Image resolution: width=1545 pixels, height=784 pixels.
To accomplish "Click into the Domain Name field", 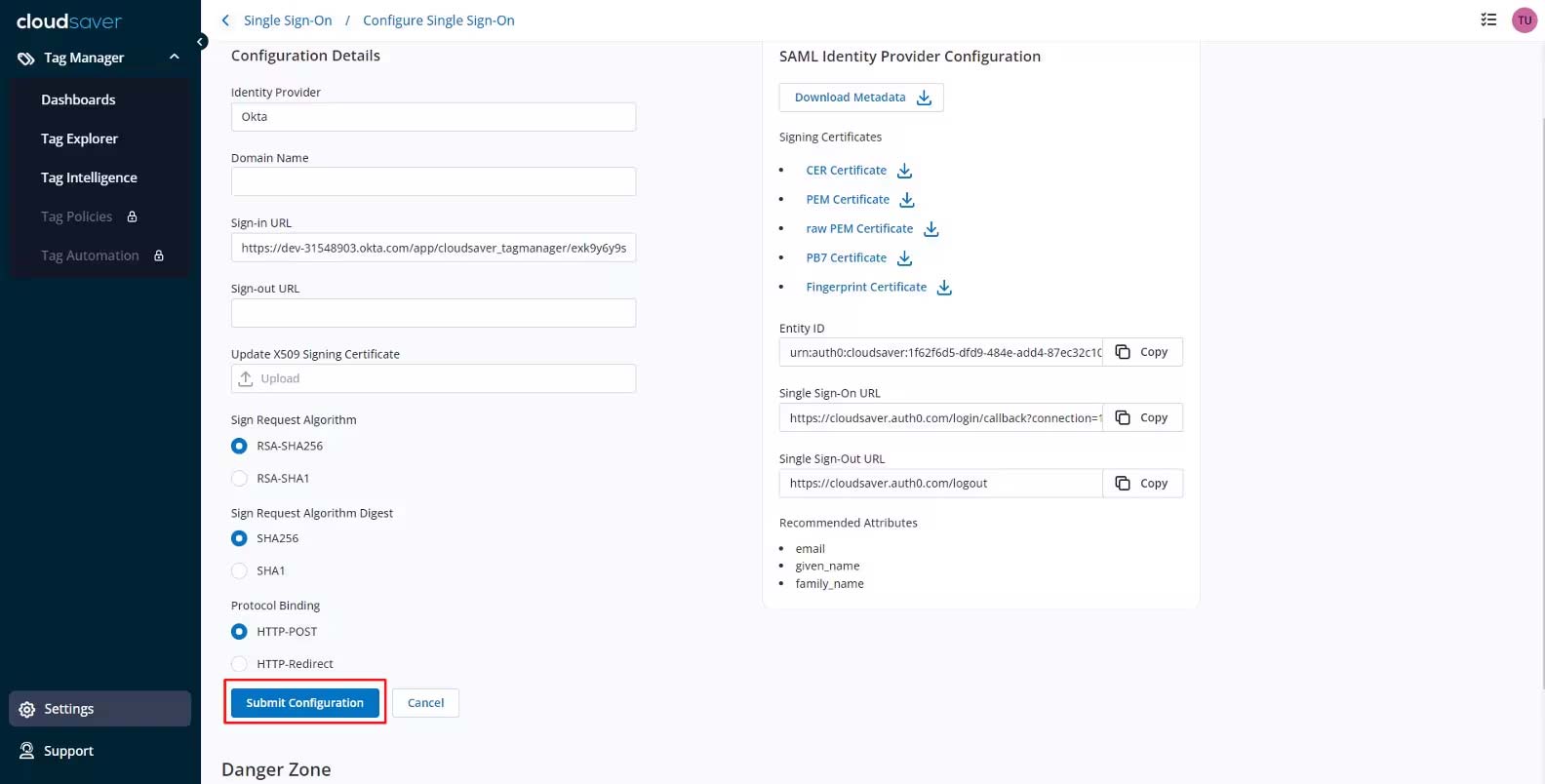I will [x=433, y=181].
